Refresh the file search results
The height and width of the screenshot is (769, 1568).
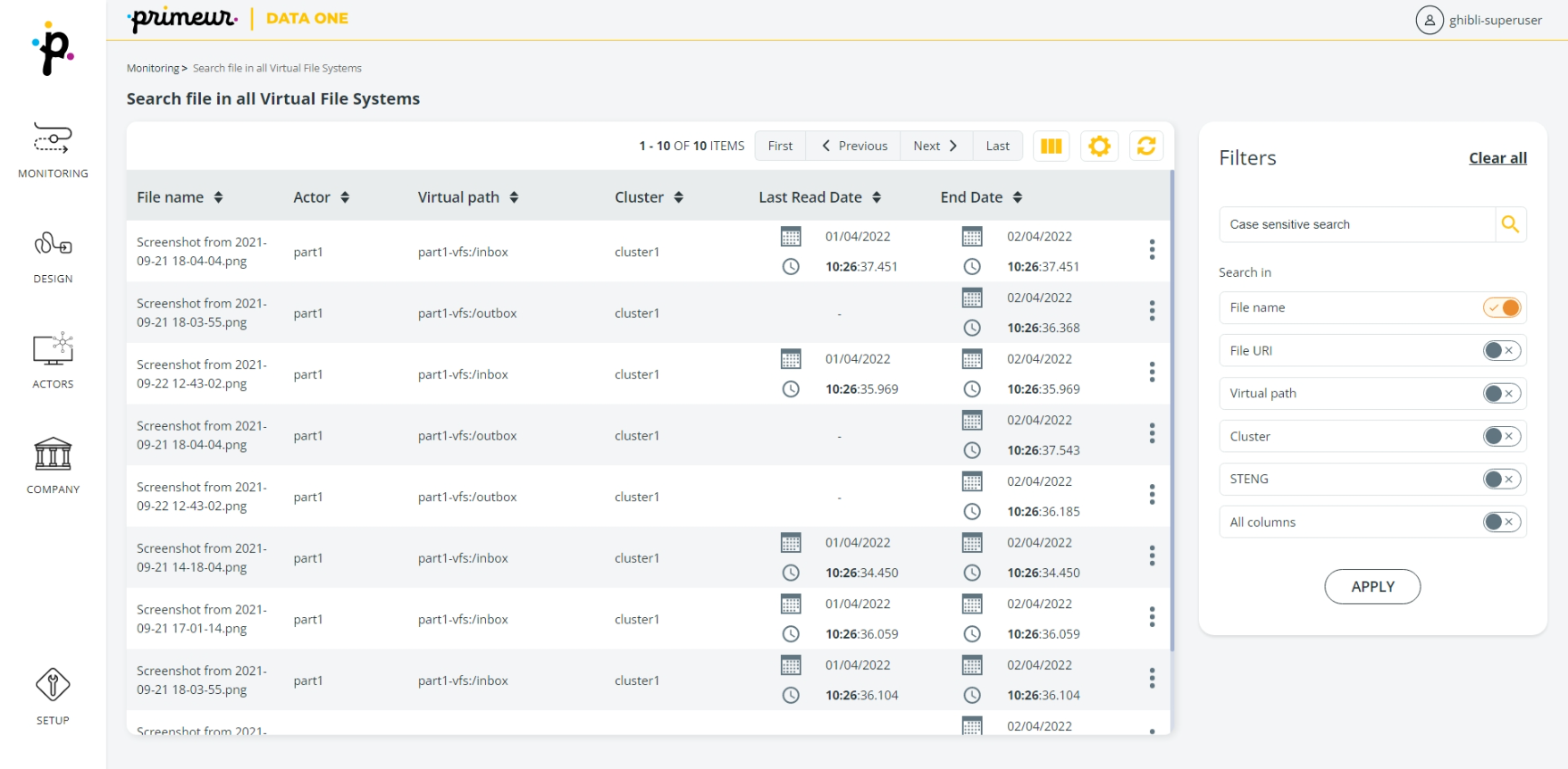coord(1146,146)
